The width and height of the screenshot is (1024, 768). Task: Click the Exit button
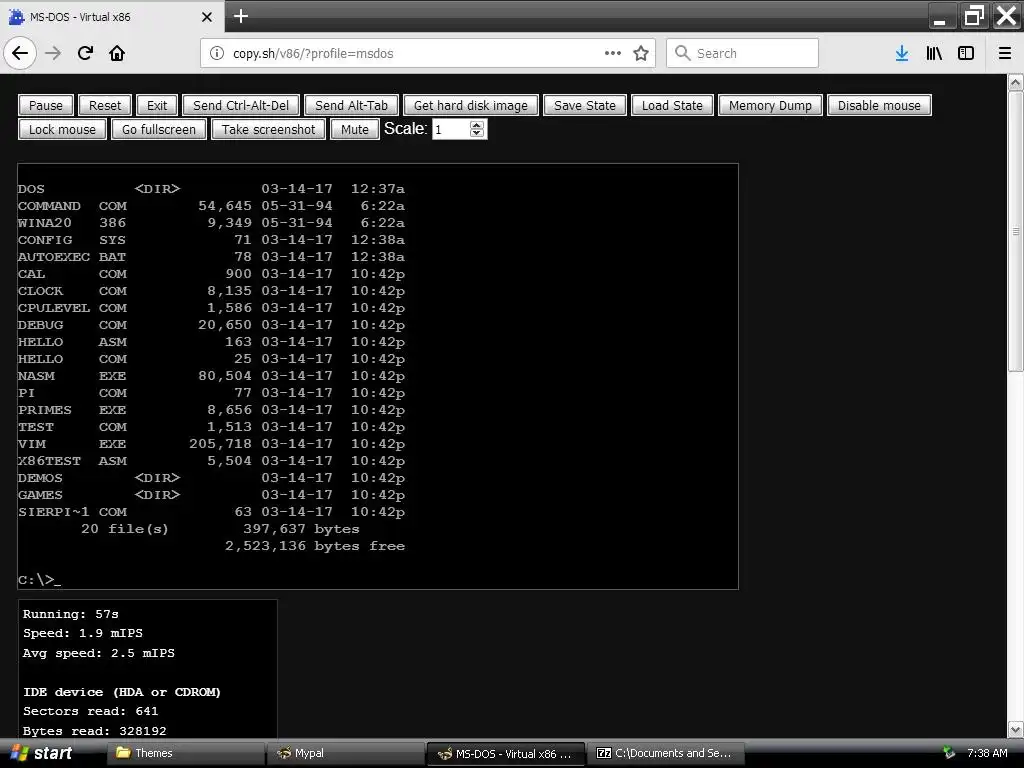pos(157,105)
